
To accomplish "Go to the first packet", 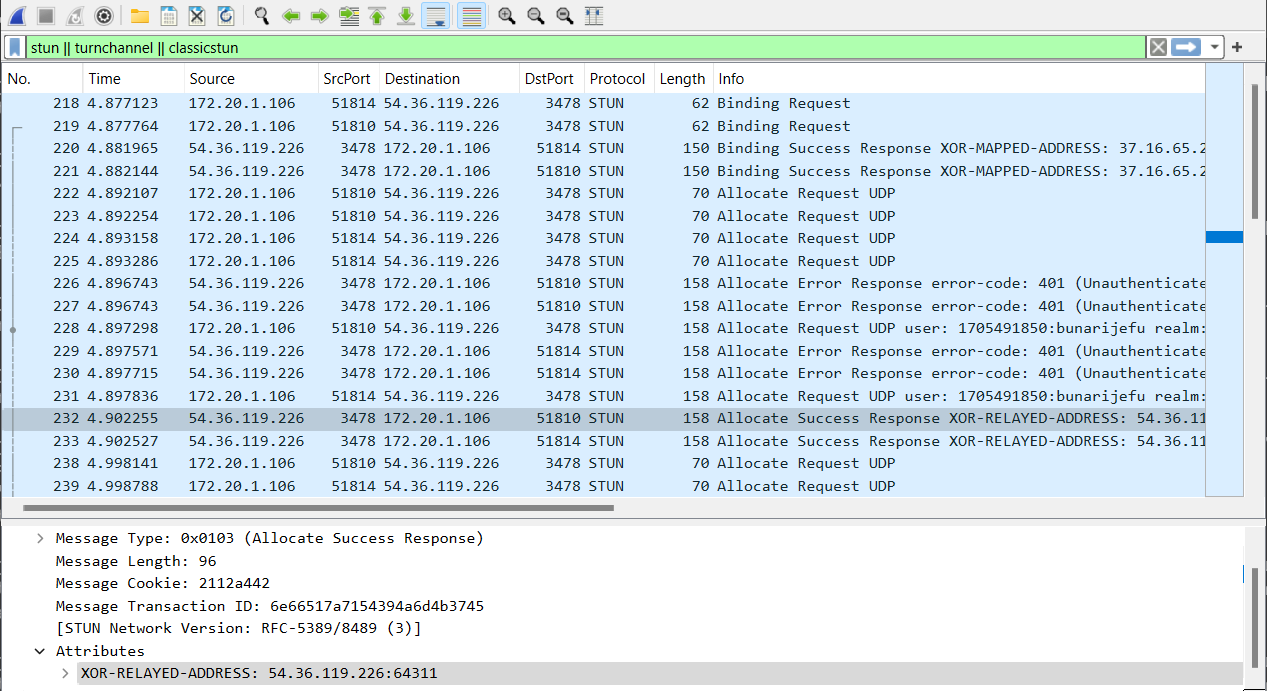I will pyautogui.click(x=377, y=16).
